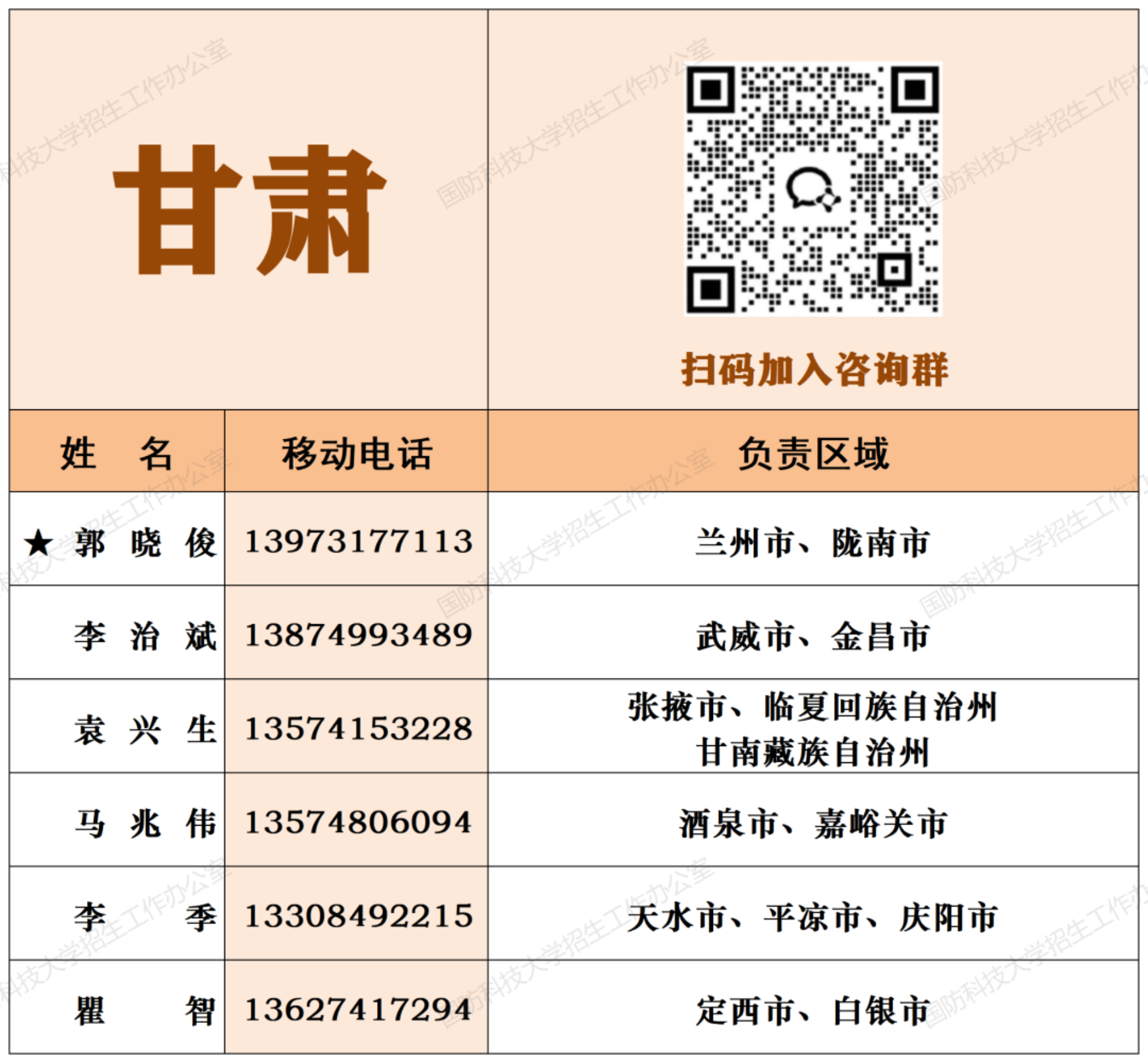The width and height of the screenshot is (1148, 1063).
Task: Click the 定西市 region text
Action: (745, 1011)
